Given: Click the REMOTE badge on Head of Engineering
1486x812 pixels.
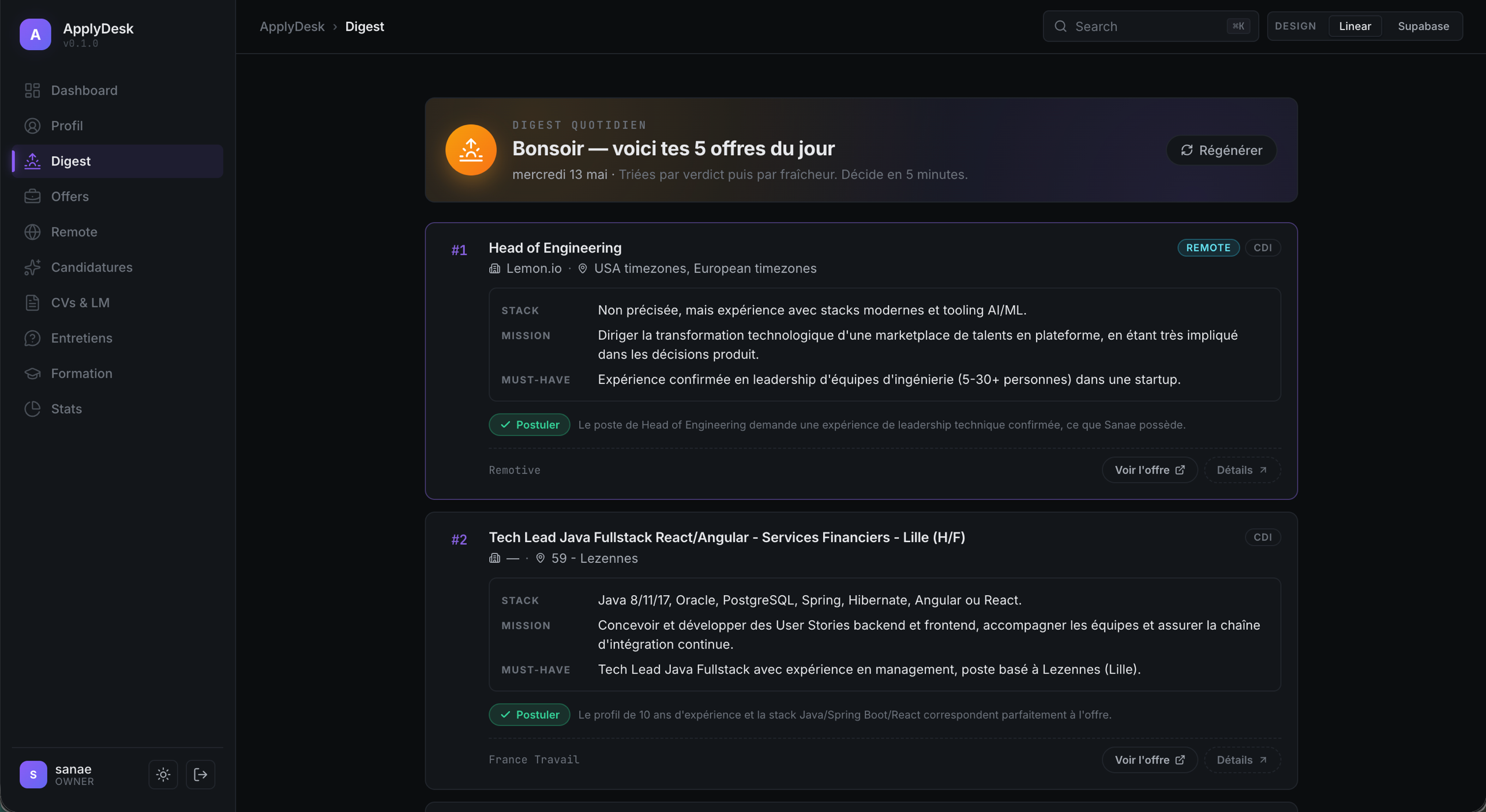Looking at the screenshot, I should pyautogui.click(x=1208, y=247).
